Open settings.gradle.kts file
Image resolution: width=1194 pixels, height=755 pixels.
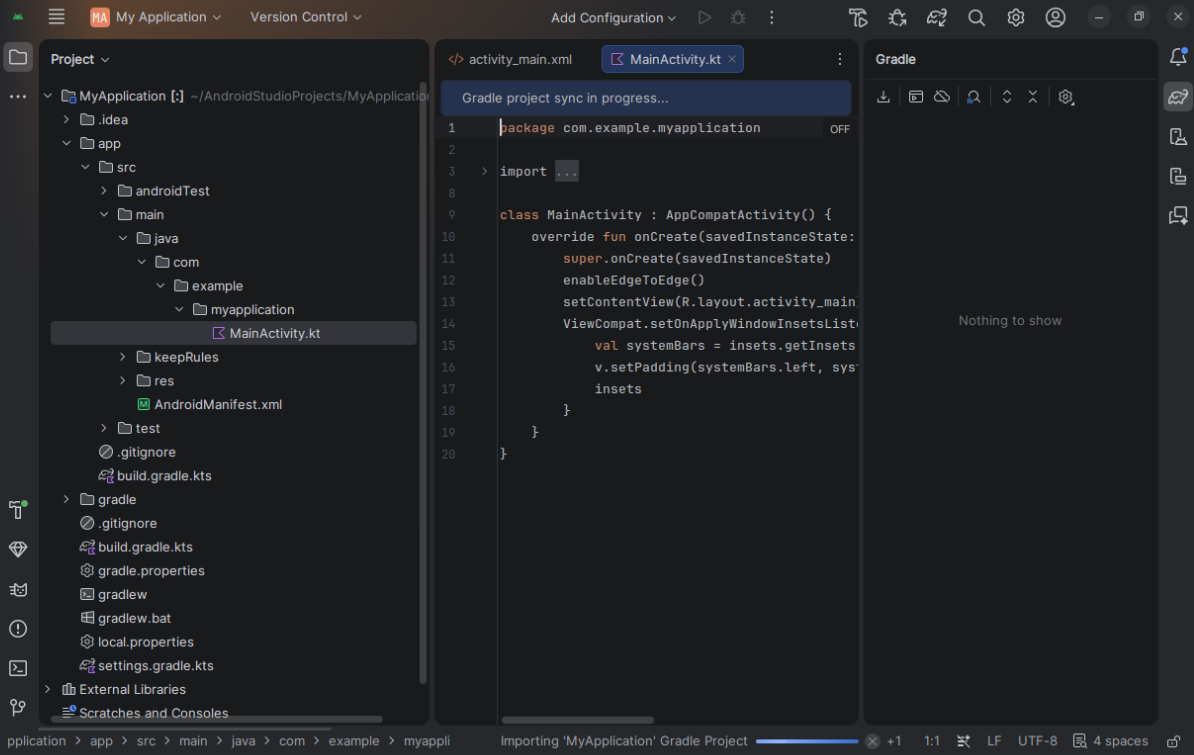[147, 665]
